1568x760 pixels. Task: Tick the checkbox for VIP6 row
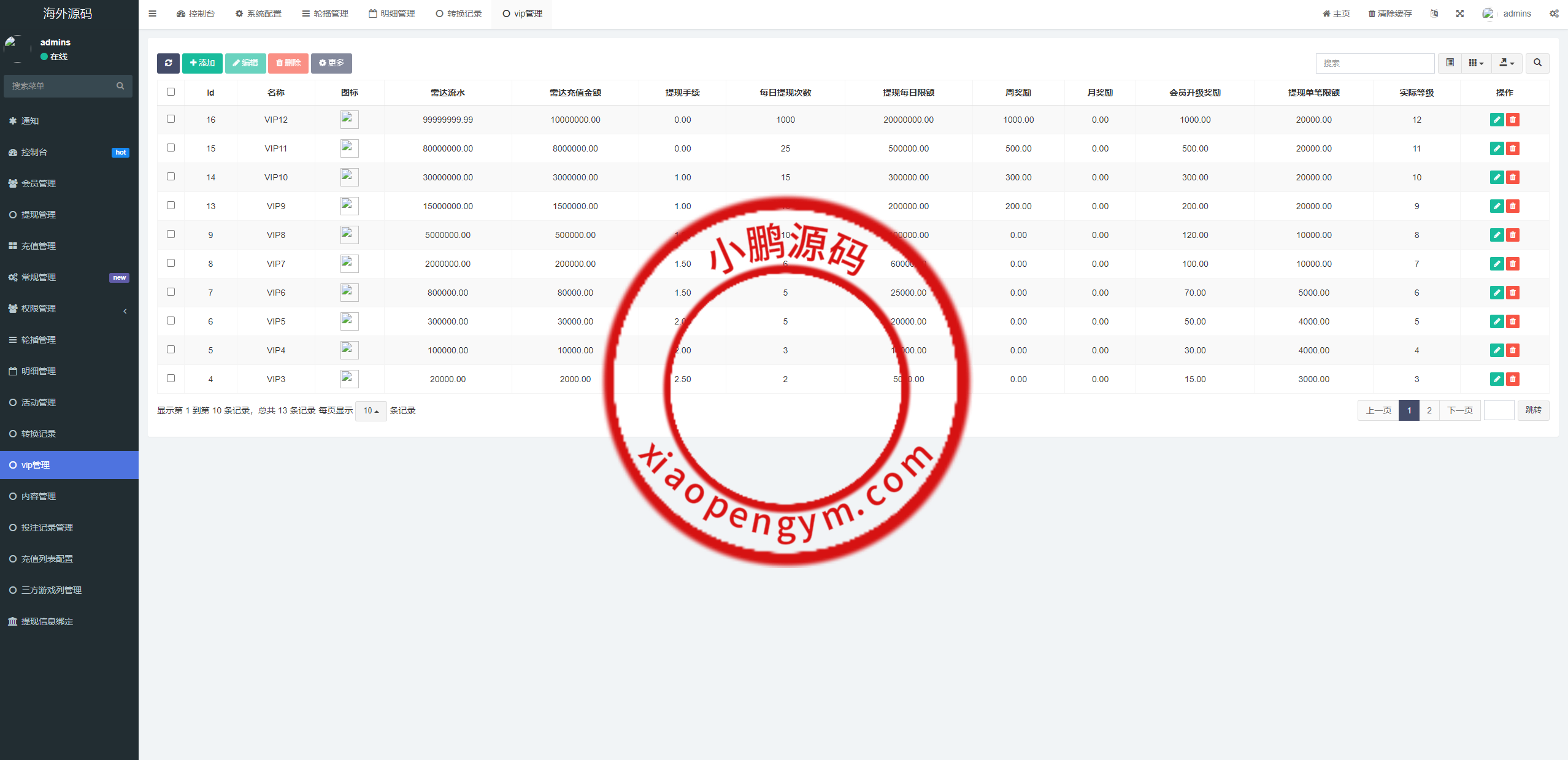171,292
